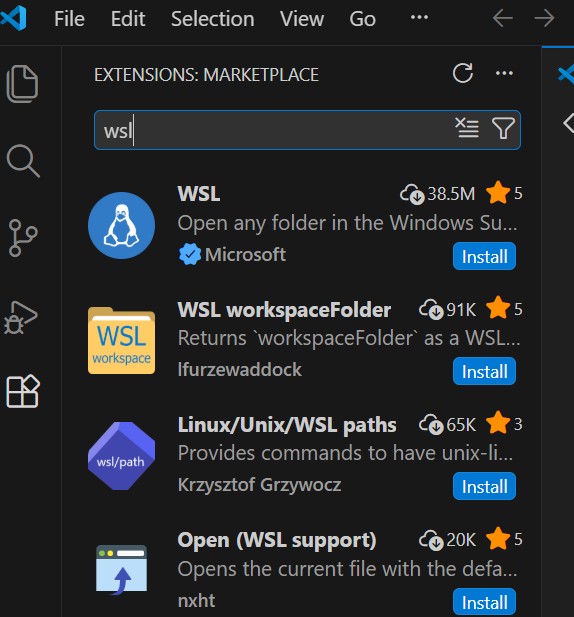Install WSL workspaceFolder extension
This screenshot has width=574, height=617.
(484, 371)
